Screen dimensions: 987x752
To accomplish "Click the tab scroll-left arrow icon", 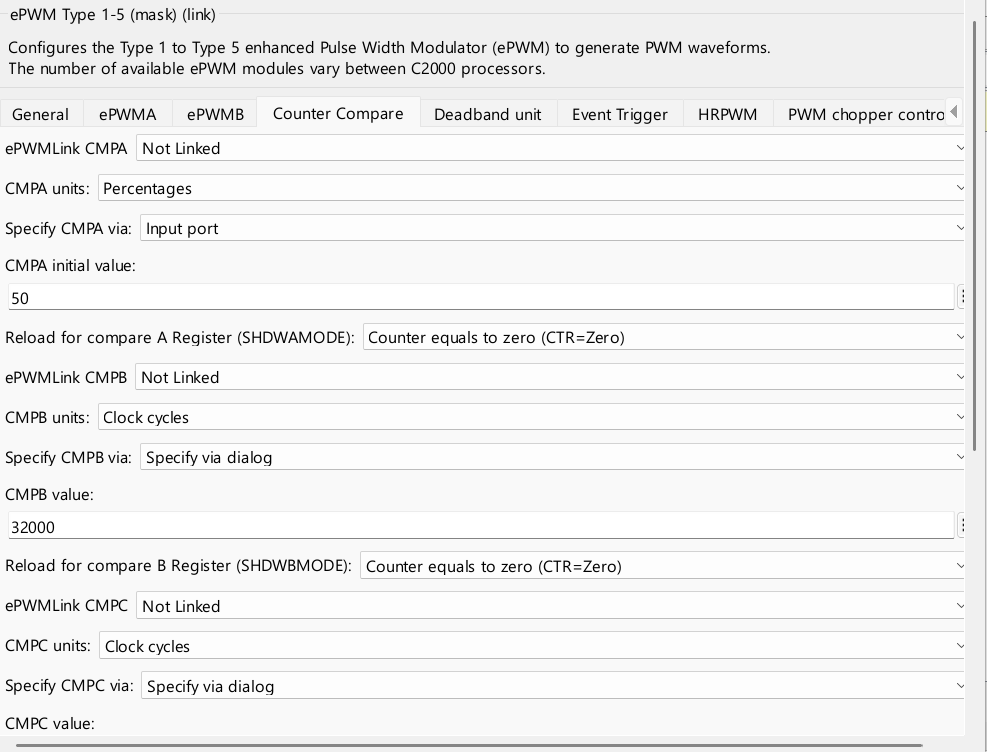I will [x=954, y=112].
